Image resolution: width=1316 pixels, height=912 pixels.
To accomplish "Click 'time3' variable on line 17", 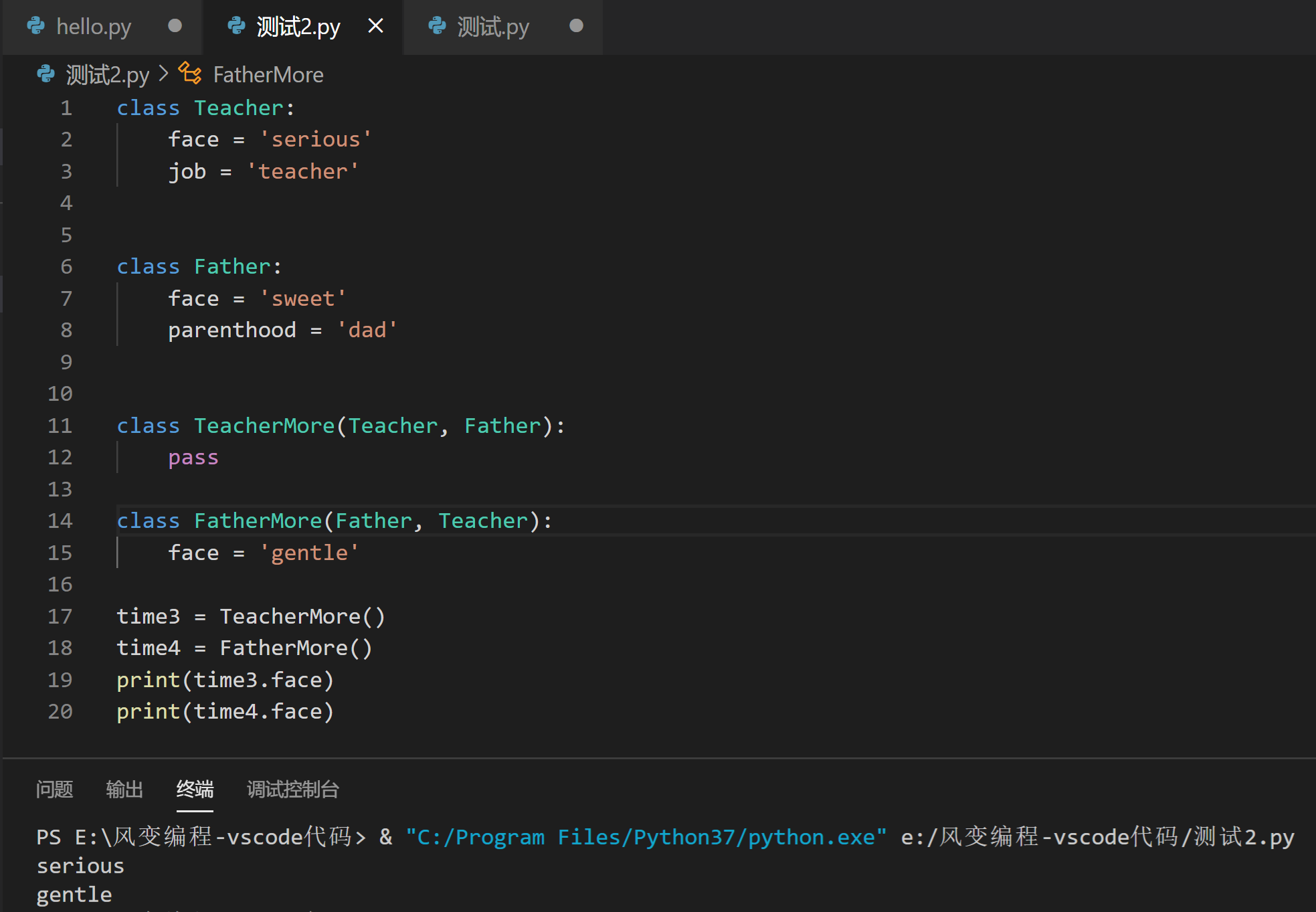I will pos(149,616).
